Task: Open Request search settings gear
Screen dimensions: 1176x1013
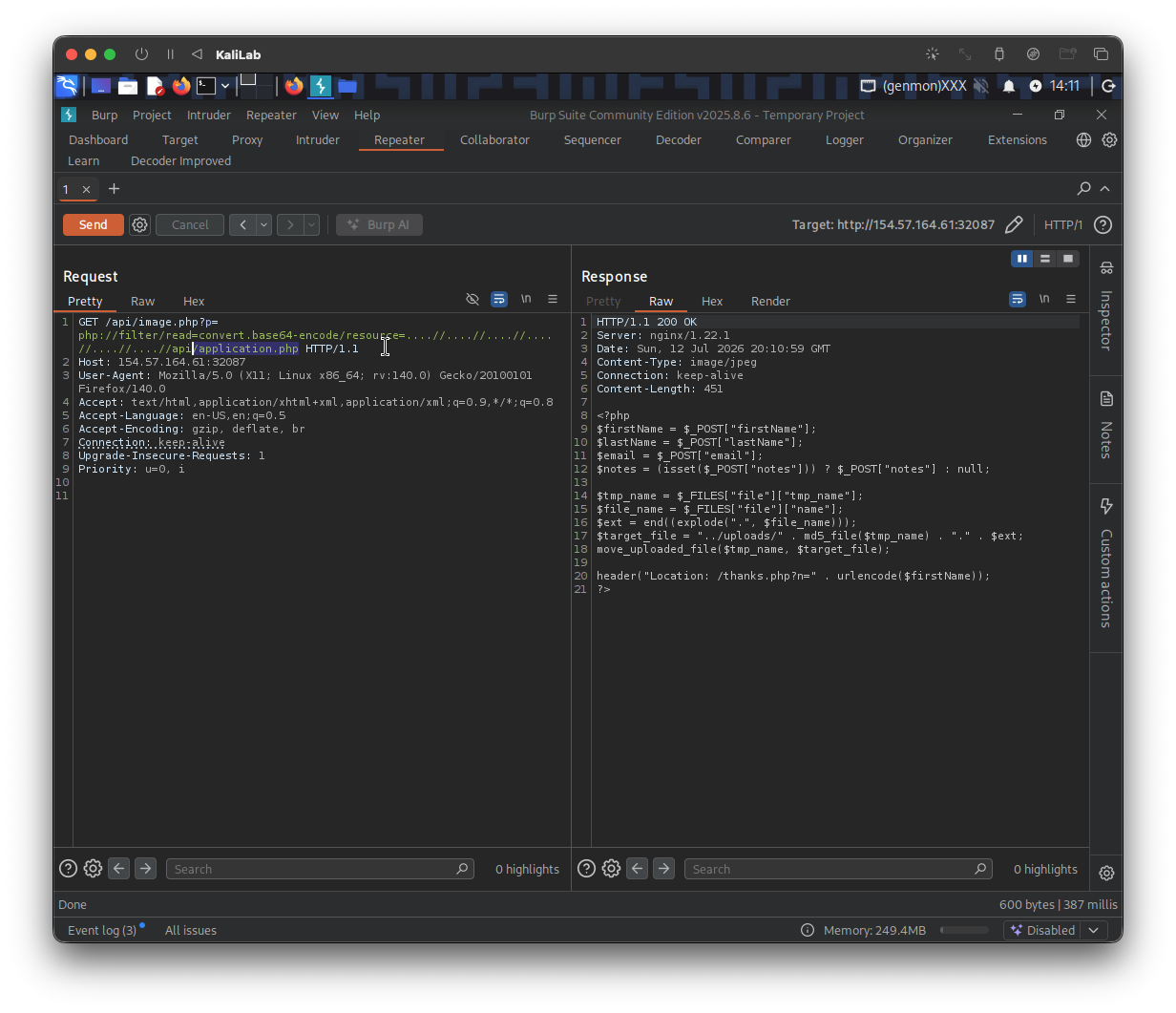Action: [x=93, y=869]
